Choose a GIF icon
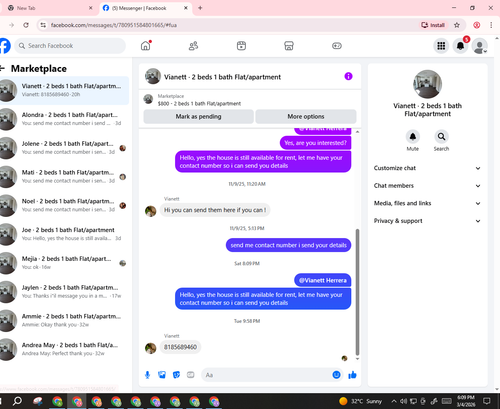This screenshot has width=500, height=409. 191,375
